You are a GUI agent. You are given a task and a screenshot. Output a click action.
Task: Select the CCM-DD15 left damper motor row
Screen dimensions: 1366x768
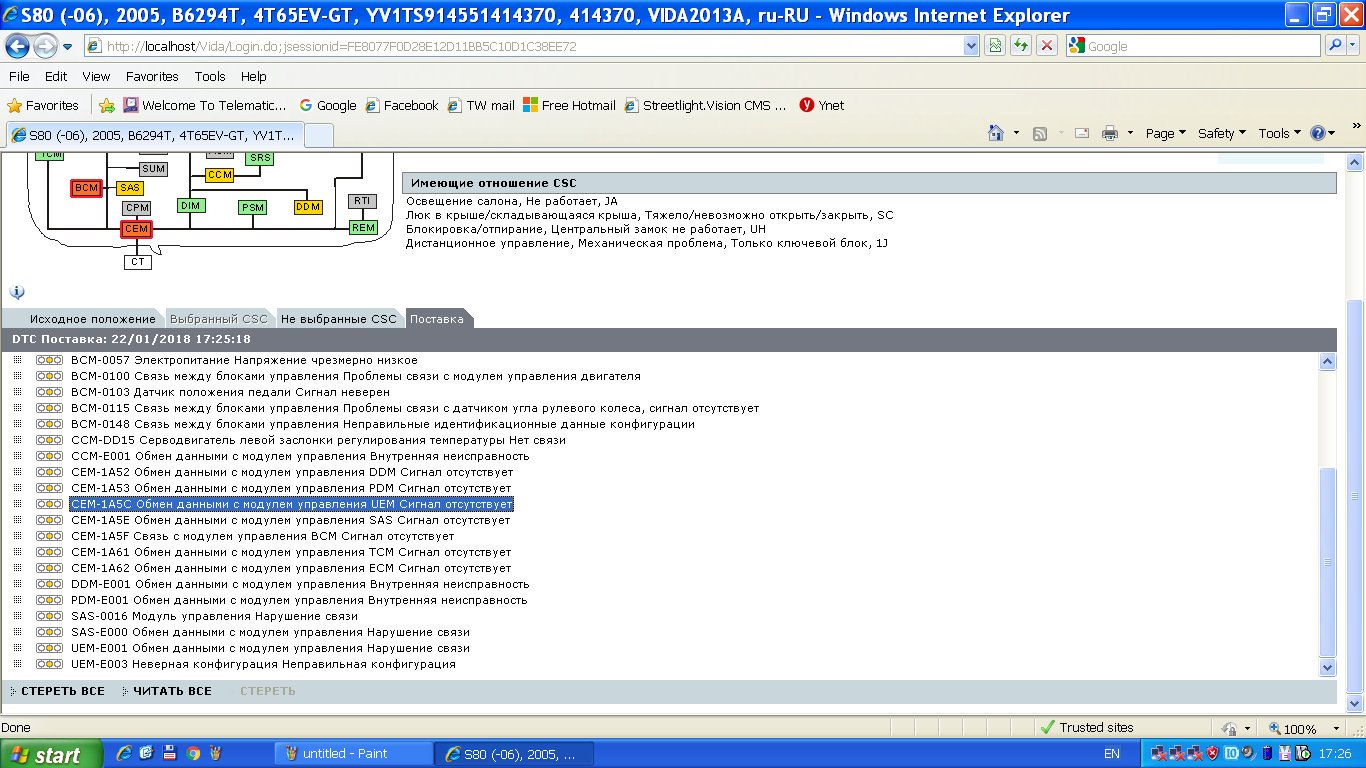pyautogui.click(x=319, y=440)
